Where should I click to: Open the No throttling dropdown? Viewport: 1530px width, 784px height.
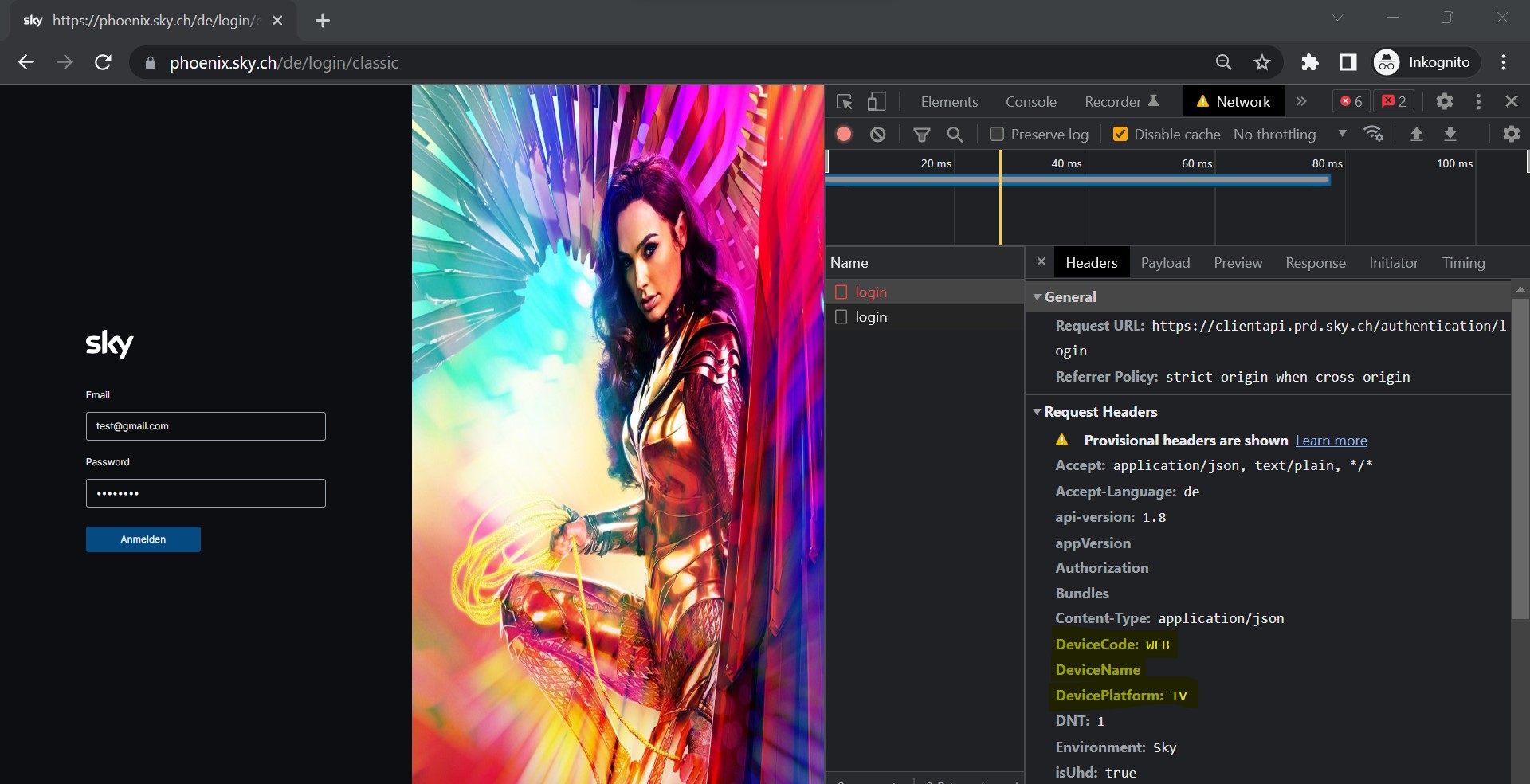pos(1289,134)
